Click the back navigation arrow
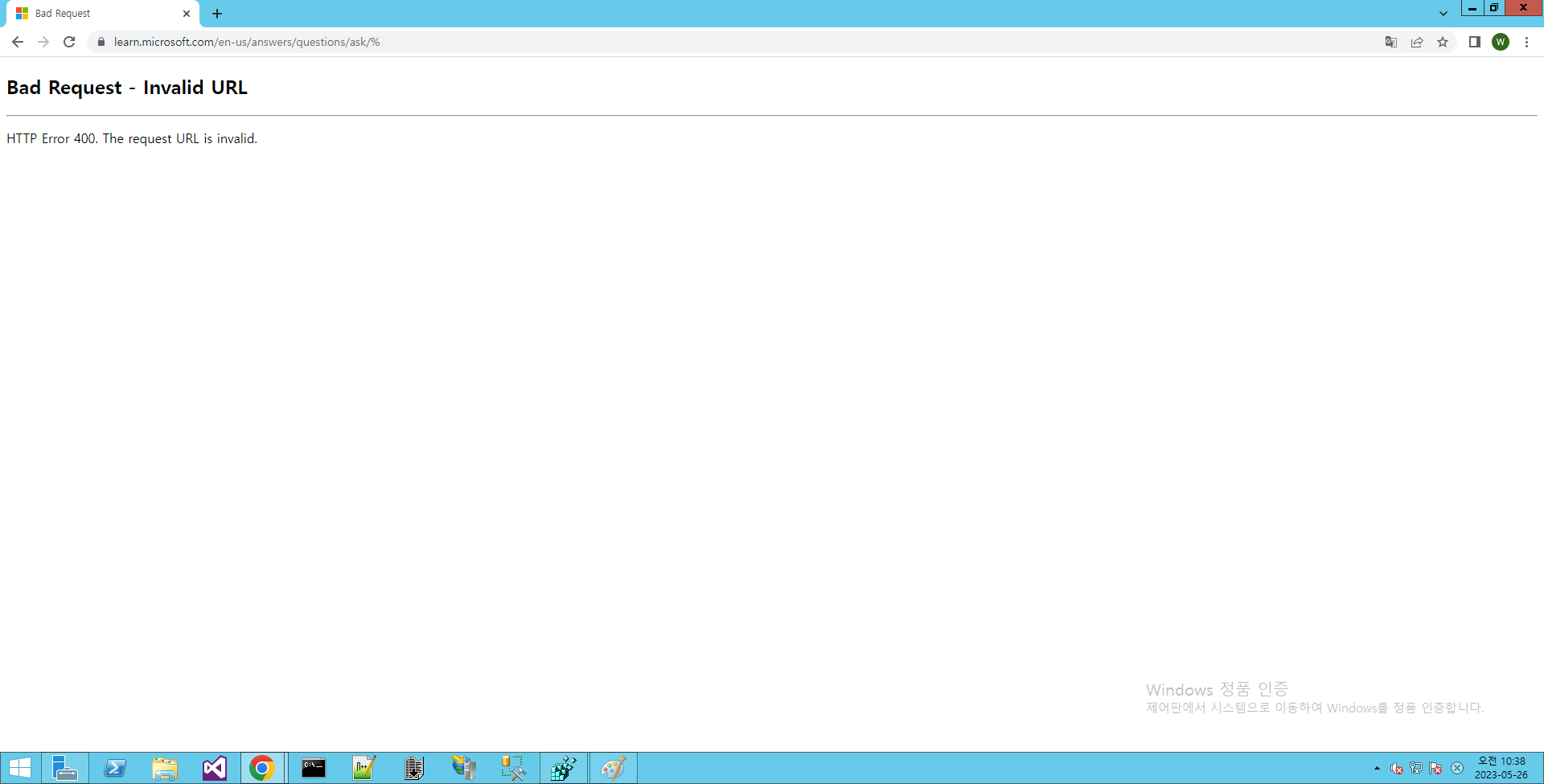 coord(17,42)
